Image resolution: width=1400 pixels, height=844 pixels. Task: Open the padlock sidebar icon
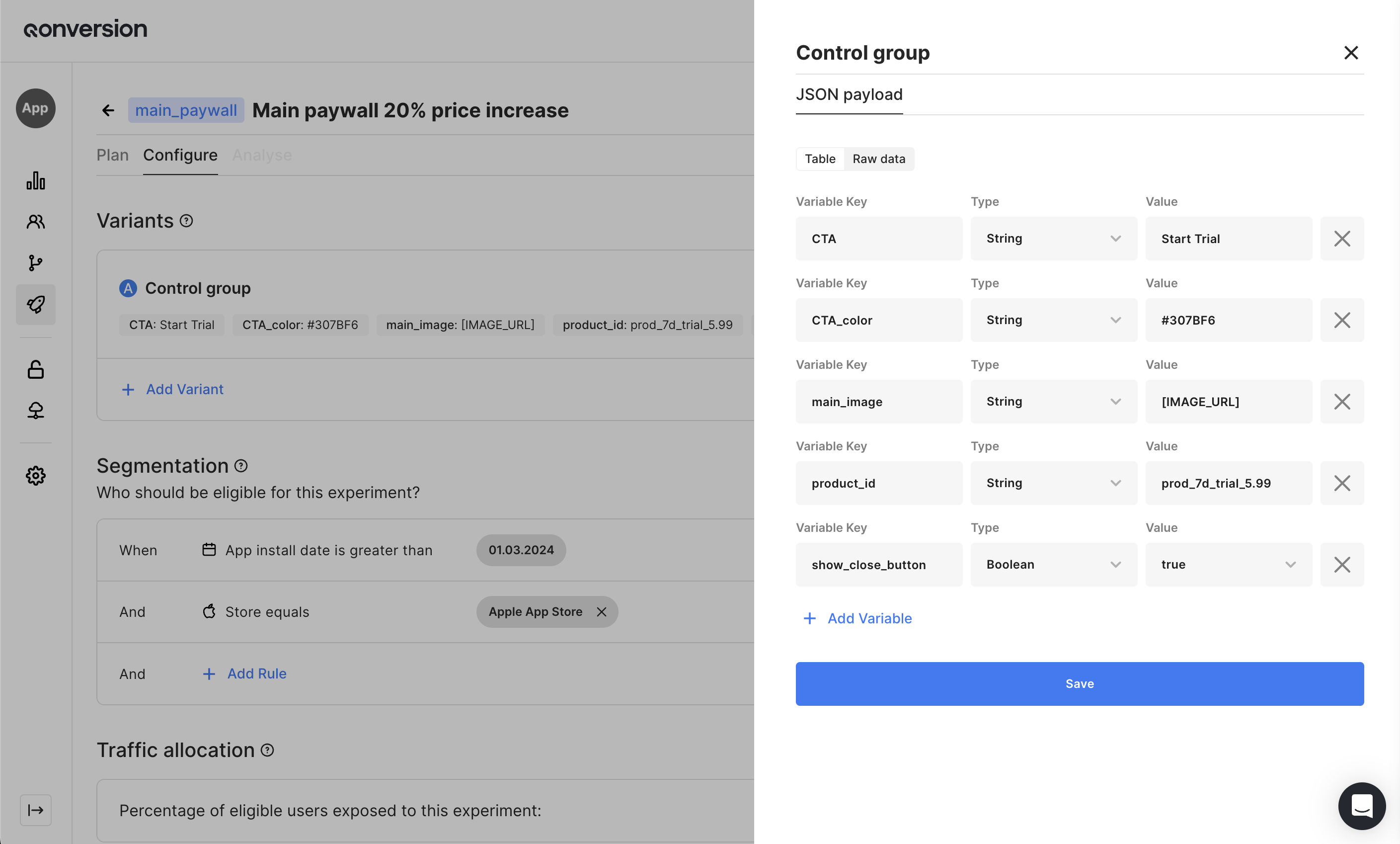pos(35,369)
